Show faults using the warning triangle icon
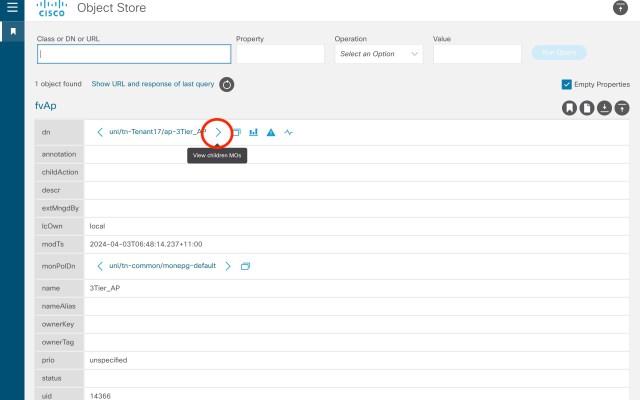This screenshot has width=640, height=400. point(270,132)
